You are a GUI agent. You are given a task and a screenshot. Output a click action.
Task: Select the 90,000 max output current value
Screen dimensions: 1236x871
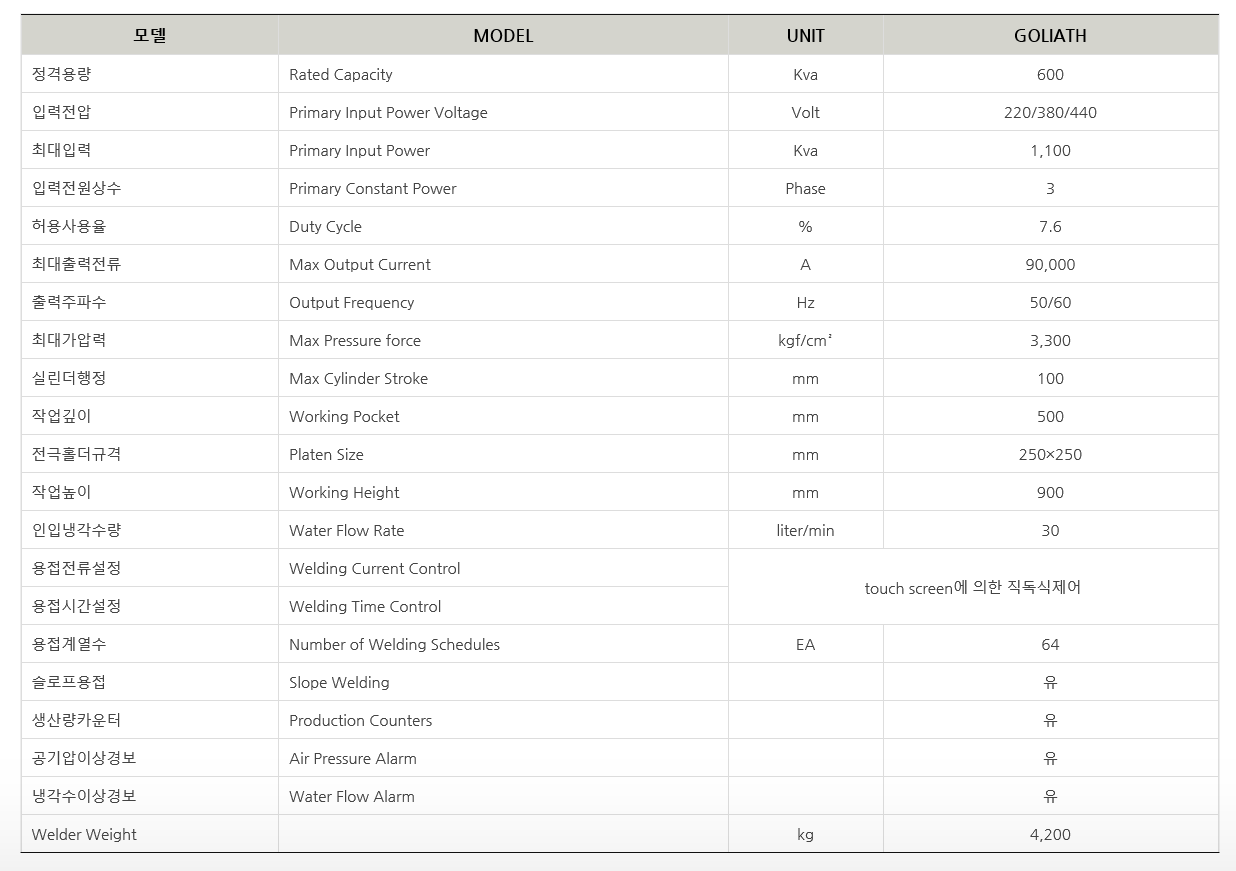pyautogui.click(x=1050, y=265)
